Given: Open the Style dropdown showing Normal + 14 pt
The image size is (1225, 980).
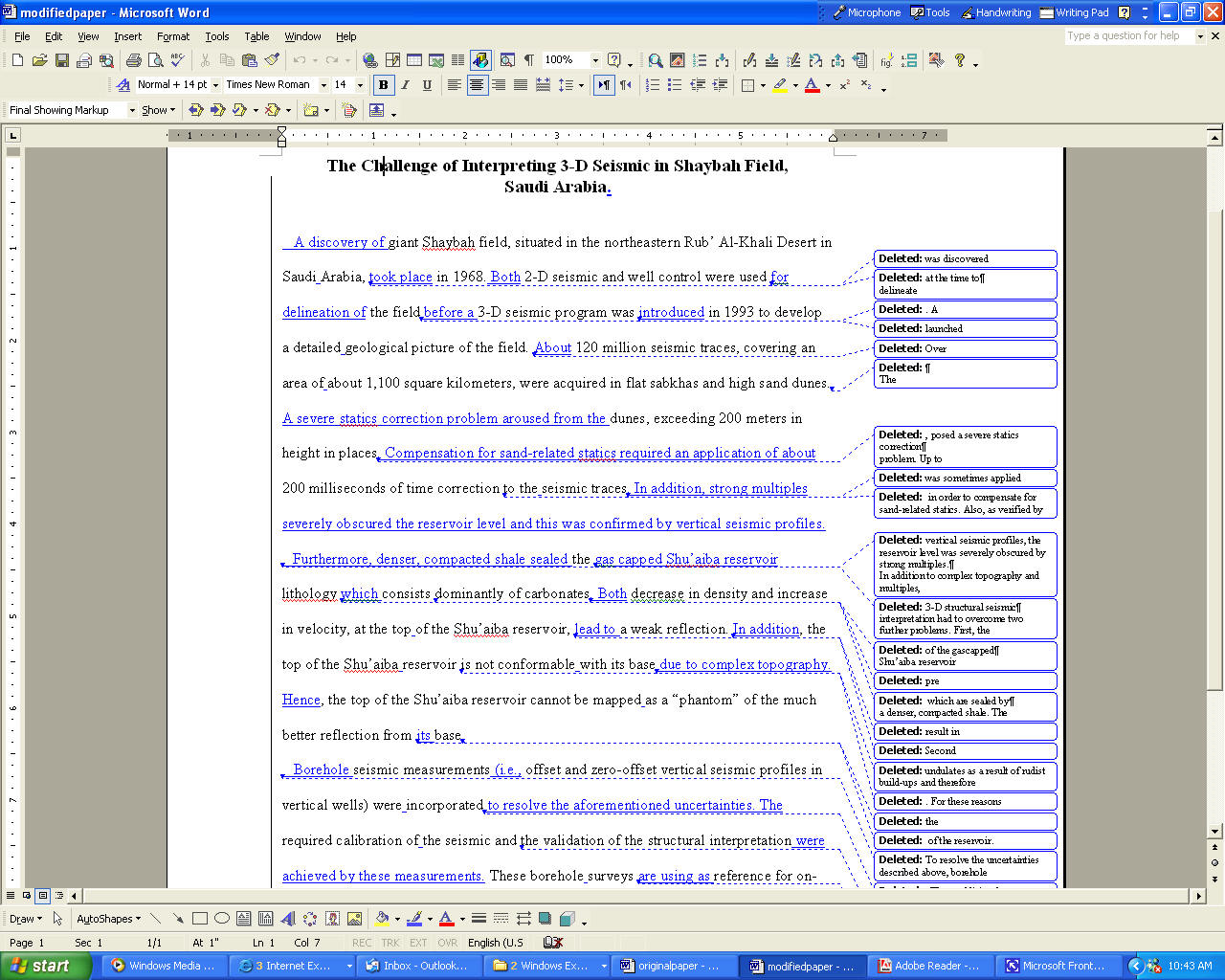Looking at the screenshot, I should (215, 85).
